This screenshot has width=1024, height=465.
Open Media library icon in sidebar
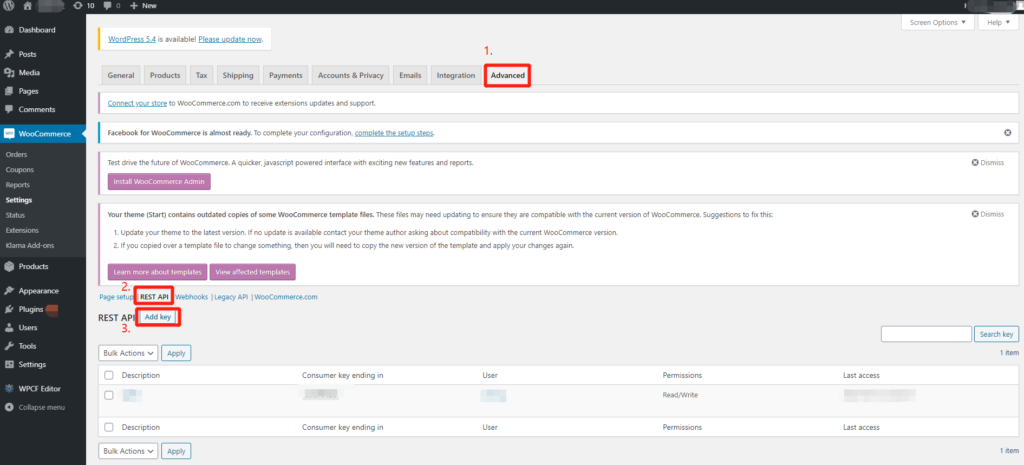coord(9,72)
